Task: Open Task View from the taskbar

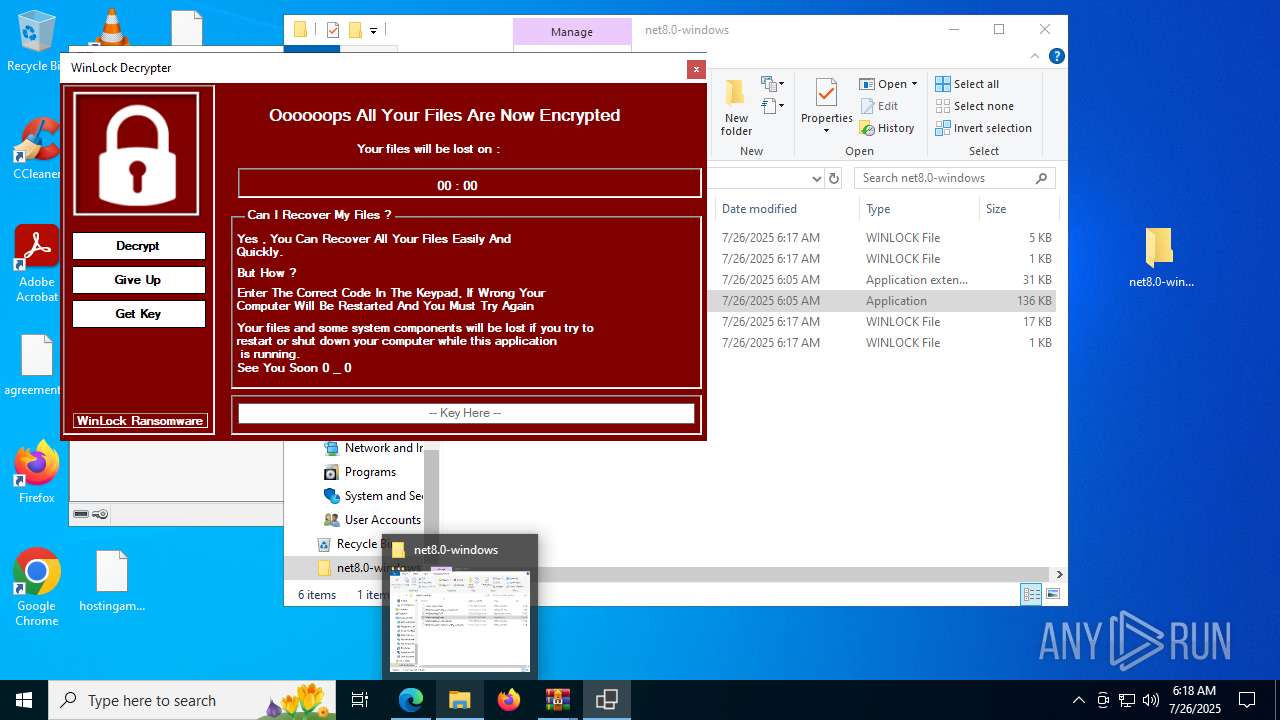Action: [360, 700]
